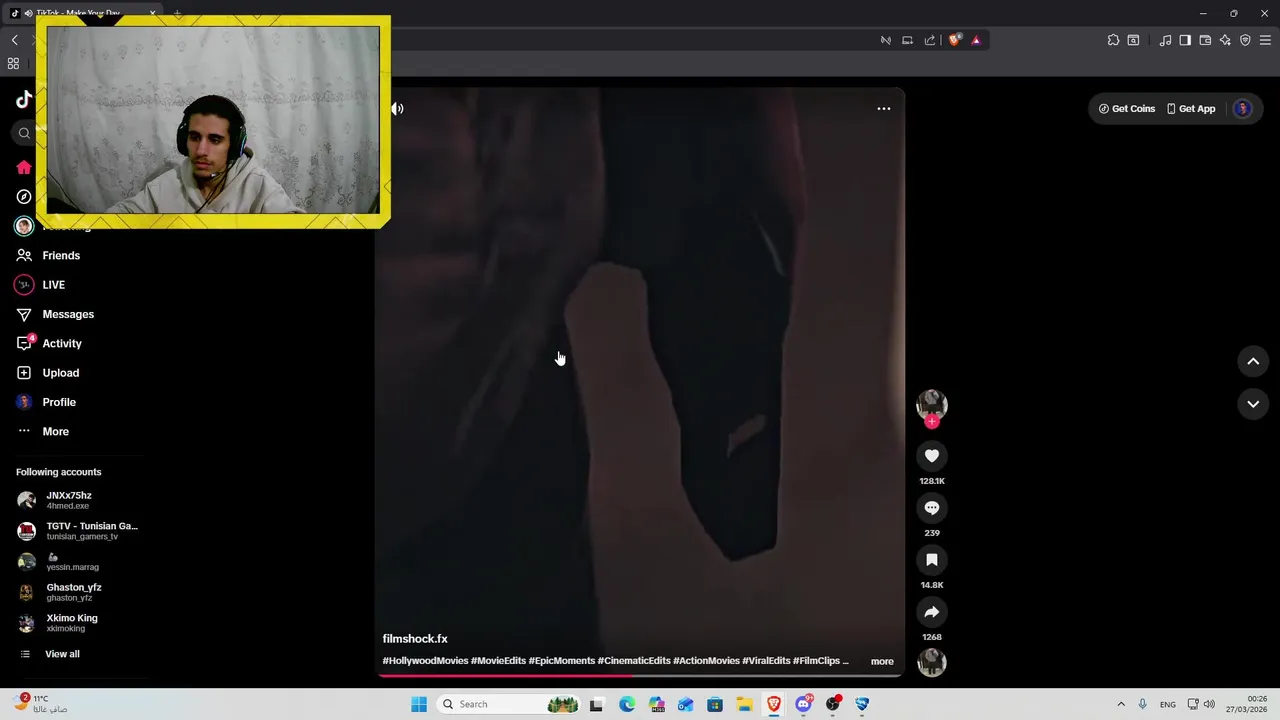Screen dimensions: 1280x720
Task: Open the profile avatar next to Get App
Action: (x=1243, y=108)
